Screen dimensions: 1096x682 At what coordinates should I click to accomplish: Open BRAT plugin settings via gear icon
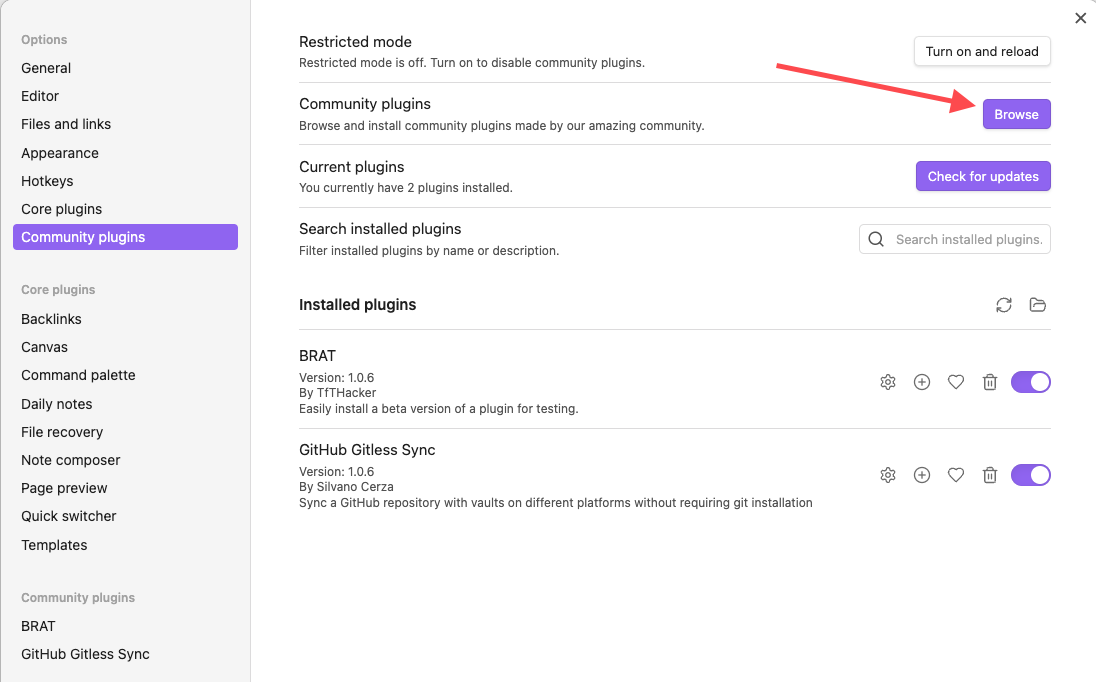888,382
